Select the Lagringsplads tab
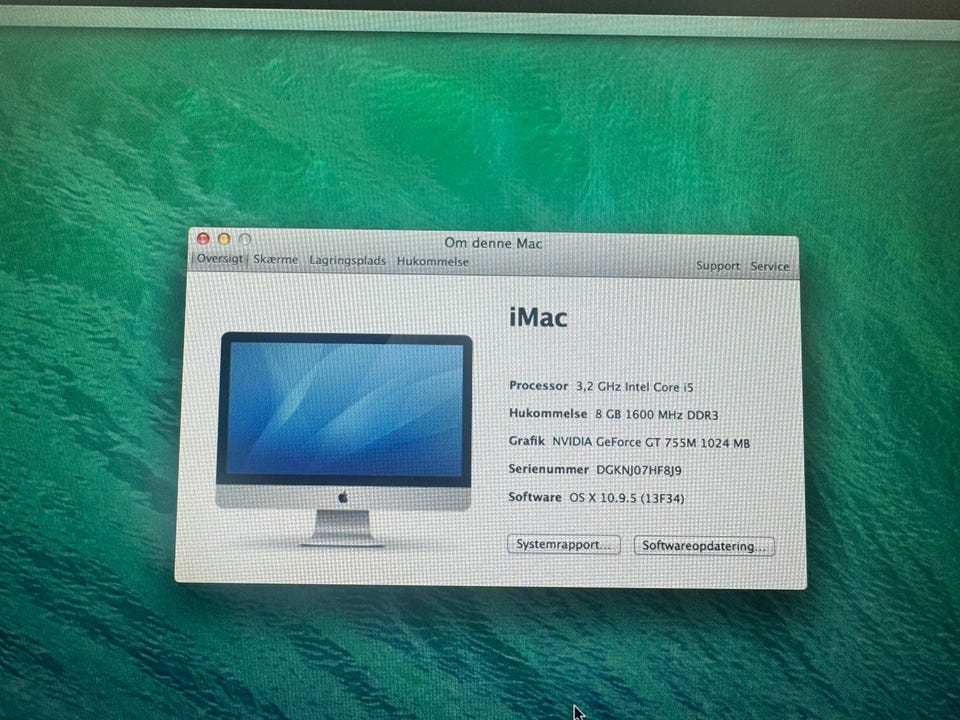960x720 pixels. click(347, 260)
